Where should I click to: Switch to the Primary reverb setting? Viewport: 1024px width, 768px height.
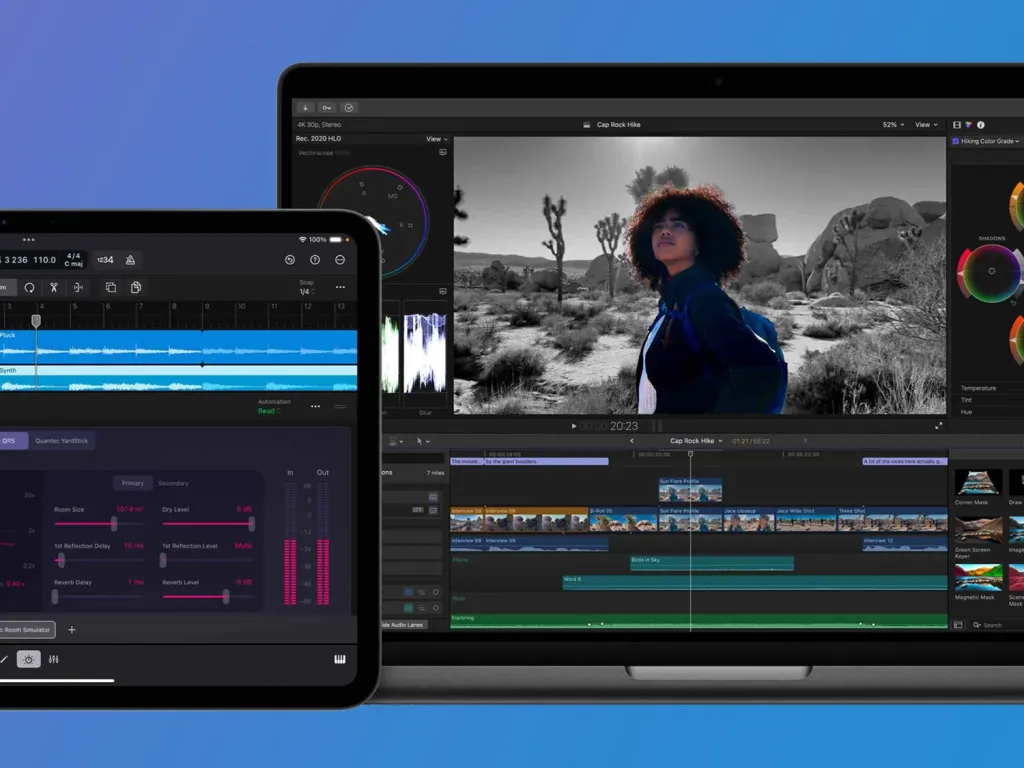(x=133, y=483)
